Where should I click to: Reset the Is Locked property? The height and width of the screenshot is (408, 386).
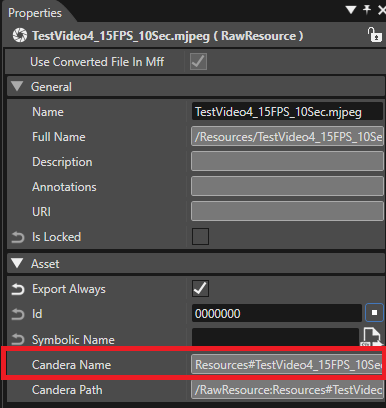tap(18, 237)
